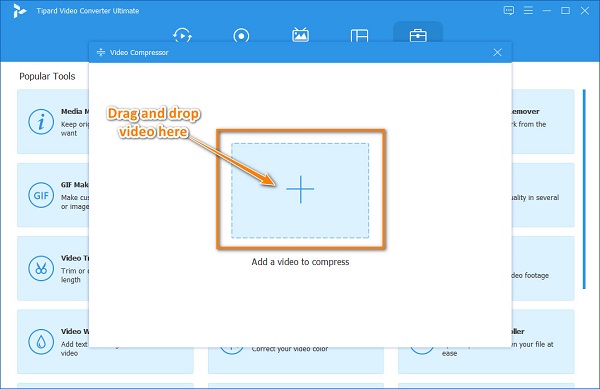600x389 pixels.
Task: Click 'Add a video to compress' text
Action: 300,262
